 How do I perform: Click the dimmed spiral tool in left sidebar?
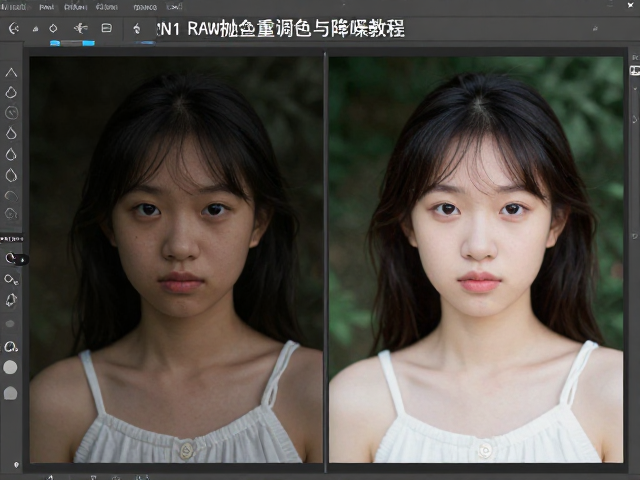(x=11, y=213)
